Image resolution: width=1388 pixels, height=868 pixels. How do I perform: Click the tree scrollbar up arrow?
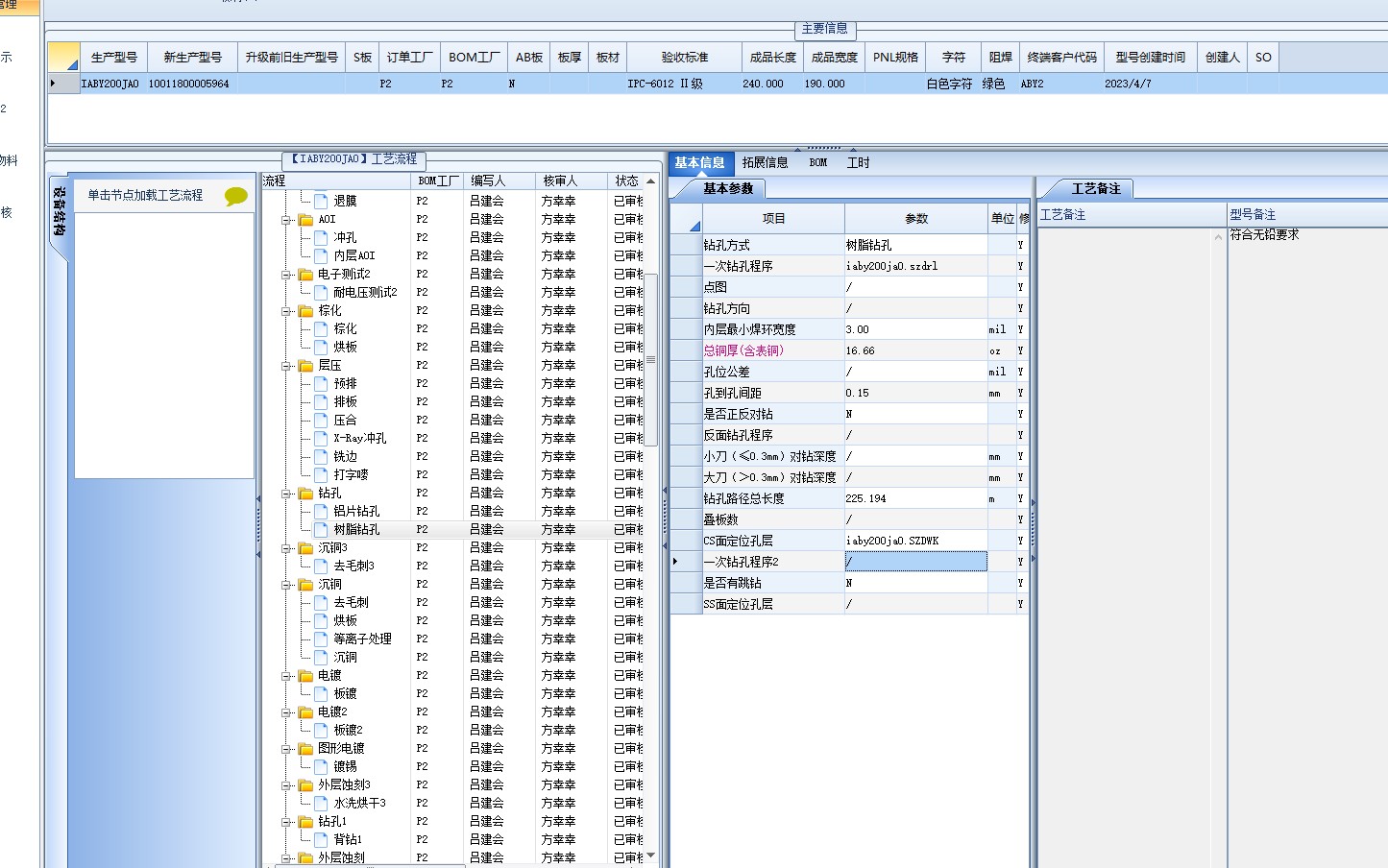[x=651, y=181]
